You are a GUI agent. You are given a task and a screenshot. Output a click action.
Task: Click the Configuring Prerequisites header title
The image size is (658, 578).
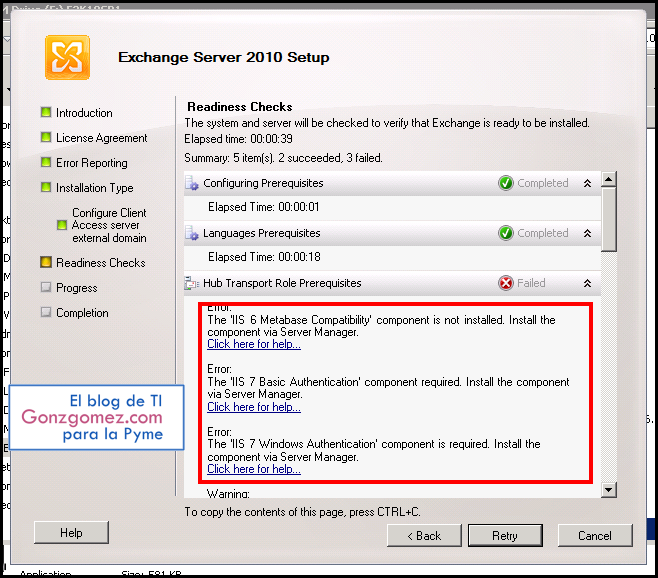tap(263, 183)
